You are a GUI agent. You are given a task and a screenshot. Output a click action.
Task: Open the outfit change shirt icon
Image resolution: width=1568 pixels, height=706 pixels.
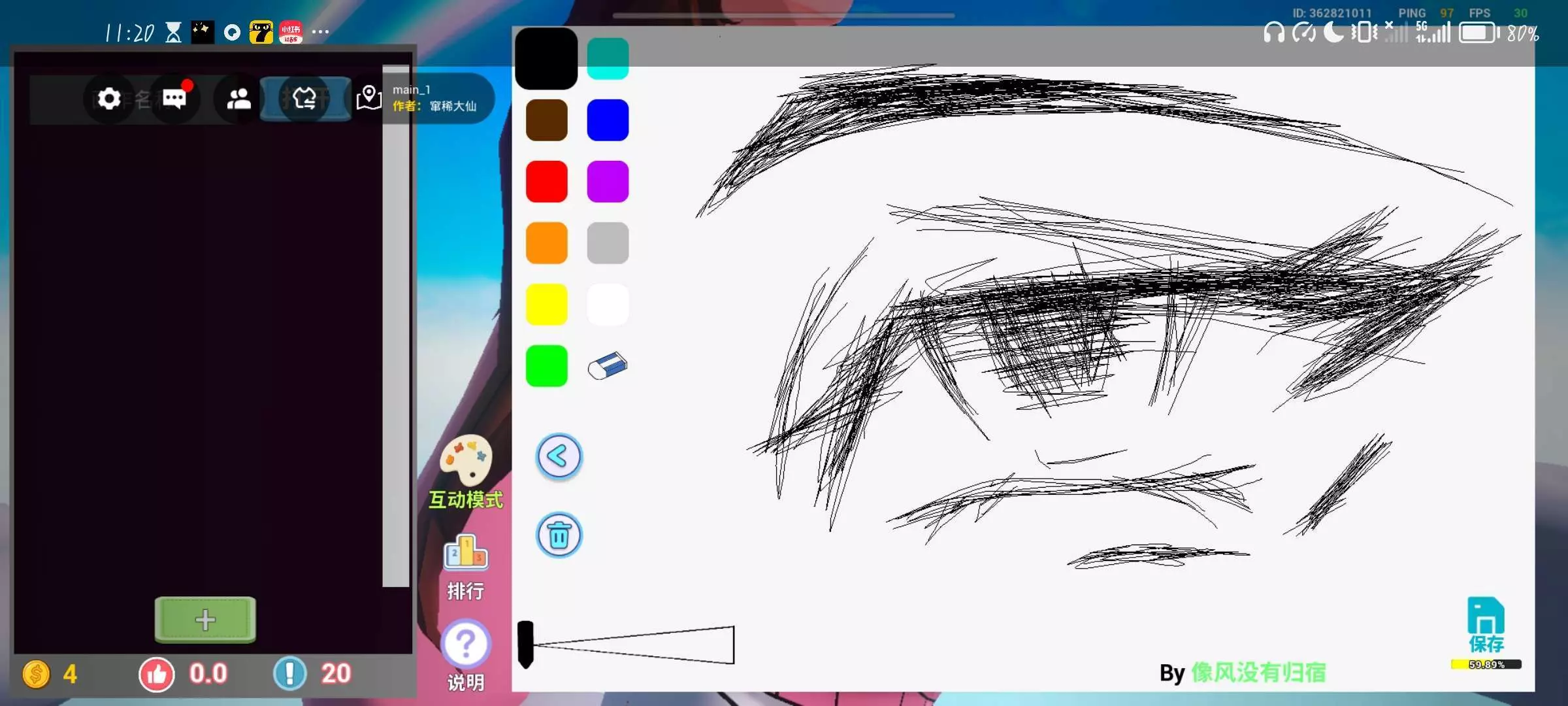tap(304, 99)
